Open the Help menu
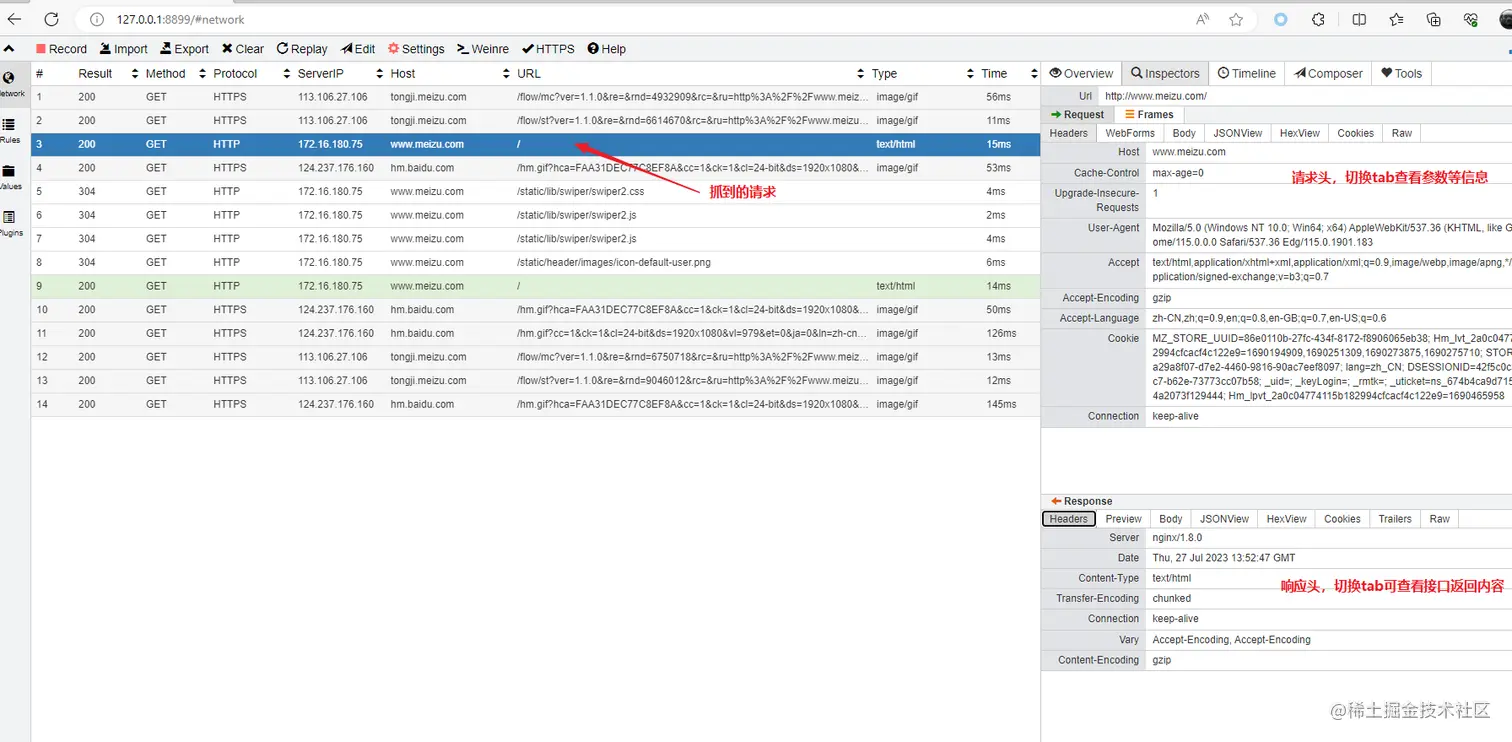1512x742 pixels. pyautogui.click(x=607, y=49)
